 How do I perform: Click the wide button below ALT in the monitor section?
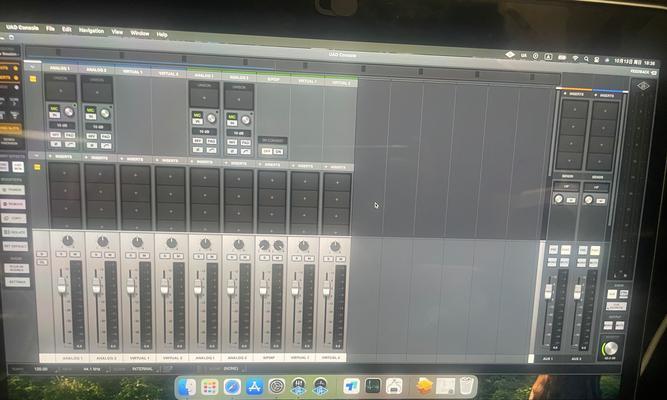(616, 306)
